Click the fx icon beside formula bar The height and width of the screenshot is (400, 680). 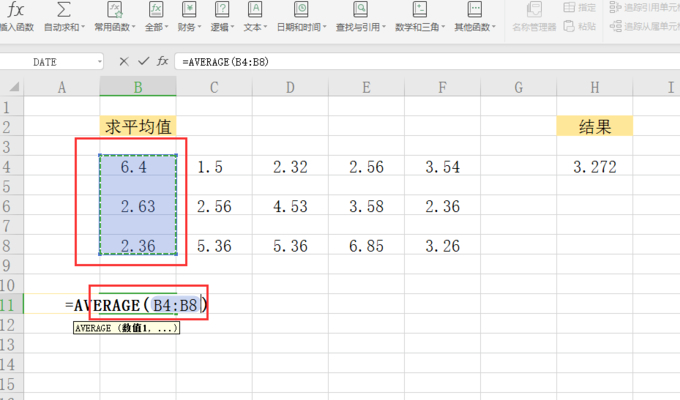tap(163, 61)
